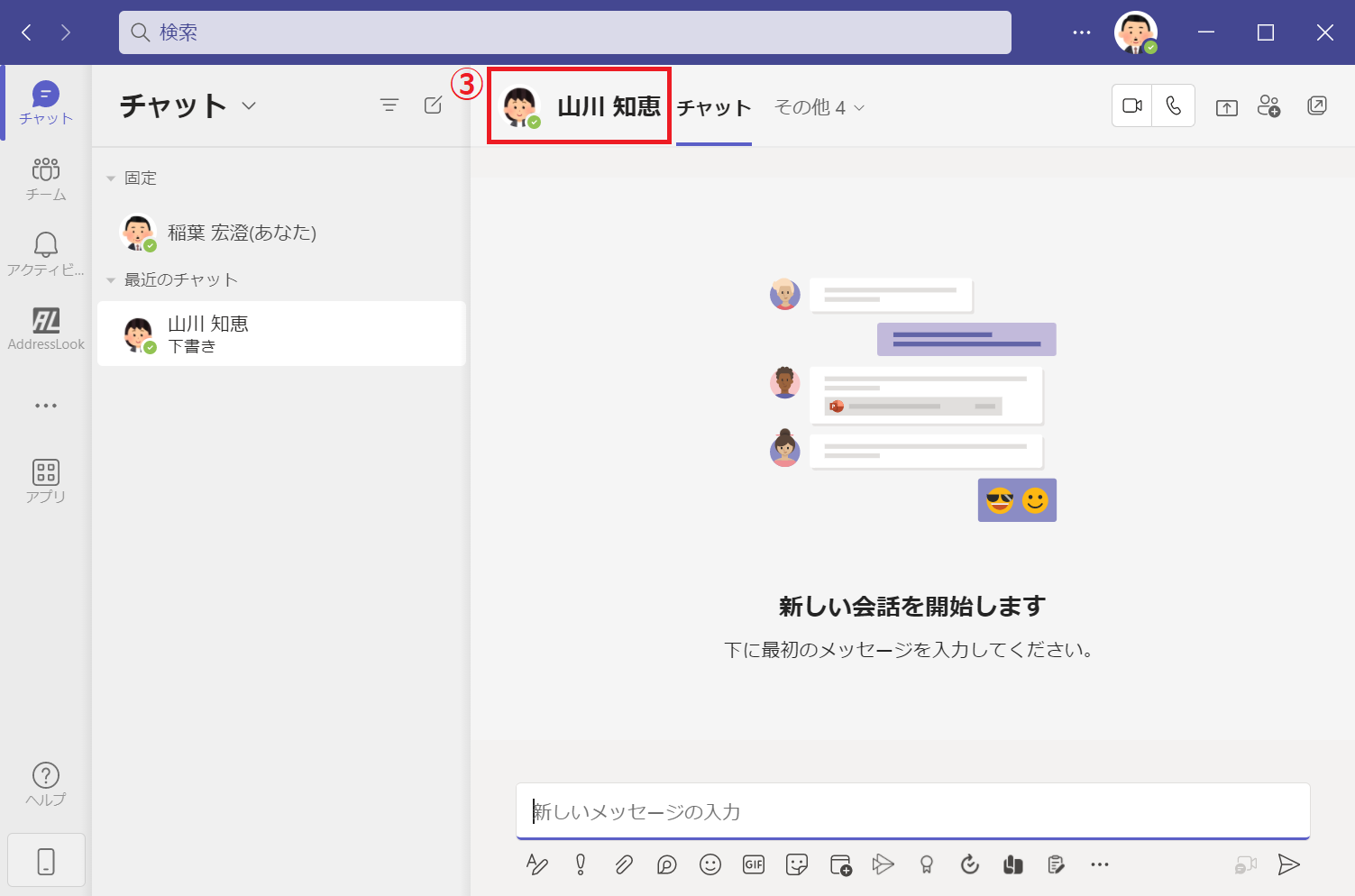
Task: Start an audio call
Action: tap(1173, 105)
